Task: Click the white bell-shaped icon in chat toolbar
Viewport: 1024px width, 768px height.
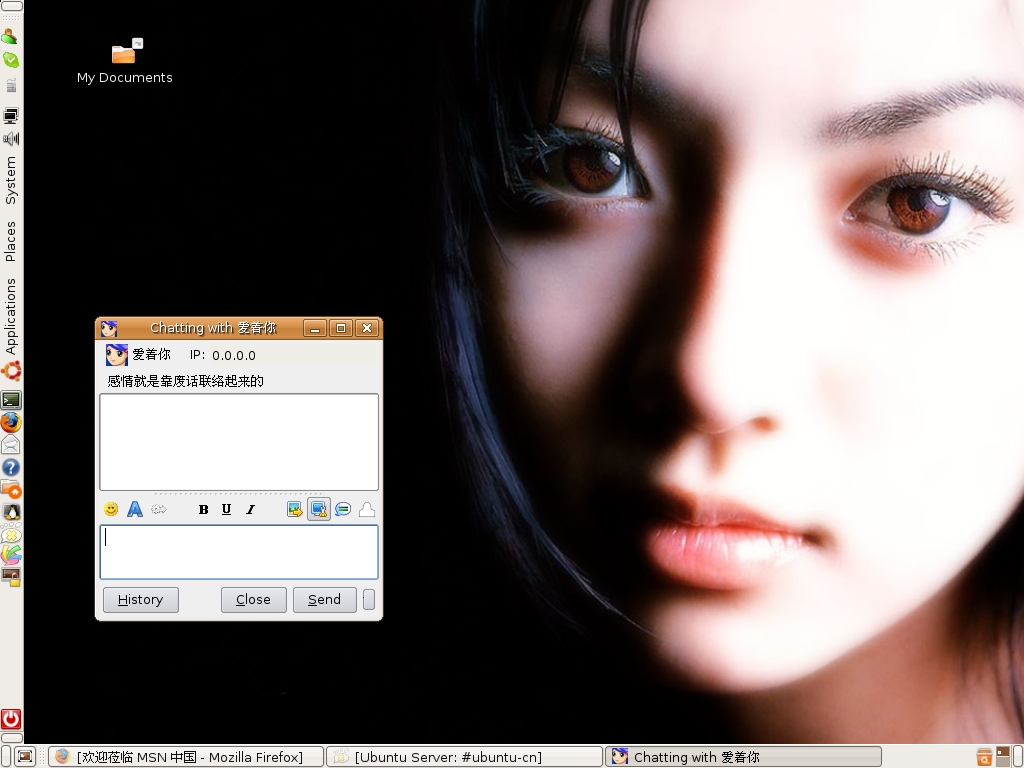Action: click(x=367, y=509)
